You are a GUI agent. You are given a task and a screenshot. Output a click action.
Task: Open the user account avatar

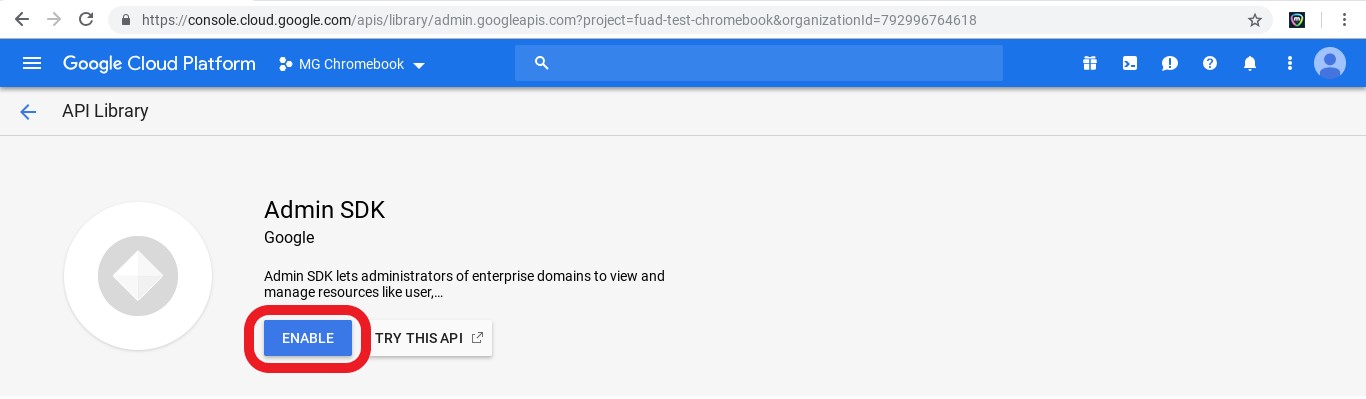pos(1329,63)
